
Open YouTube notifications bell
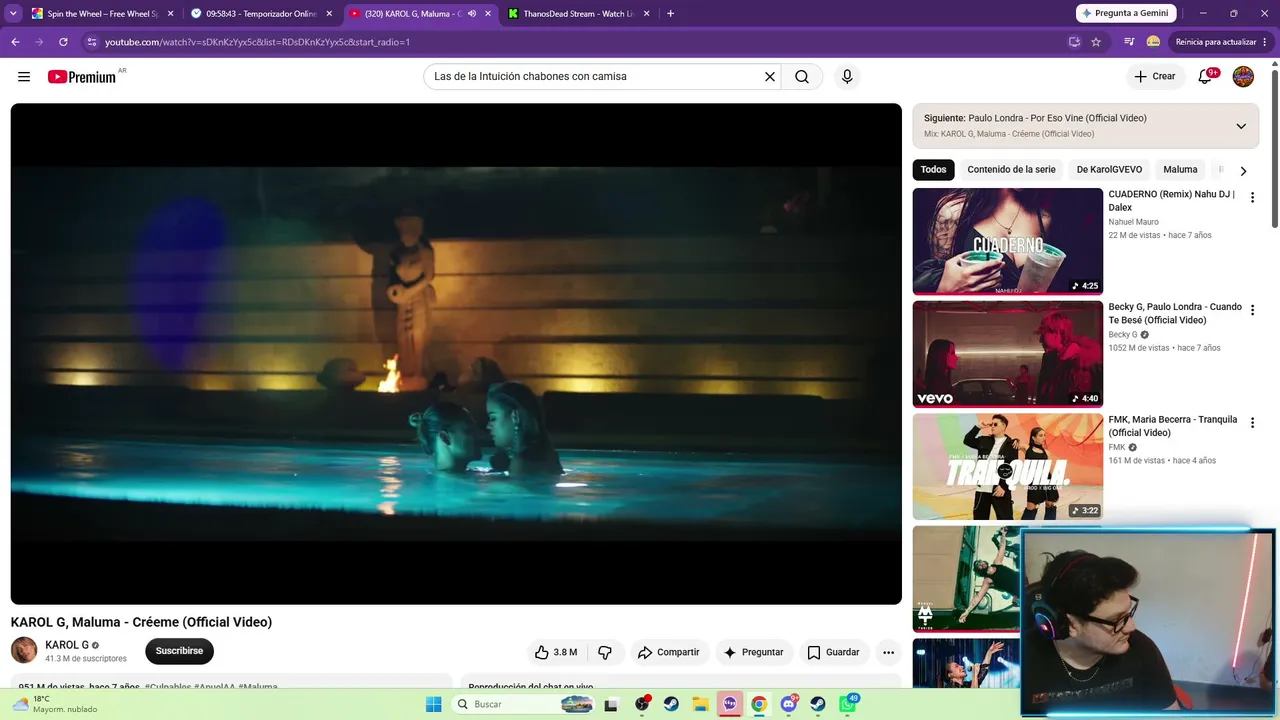tap(1205, 77)
